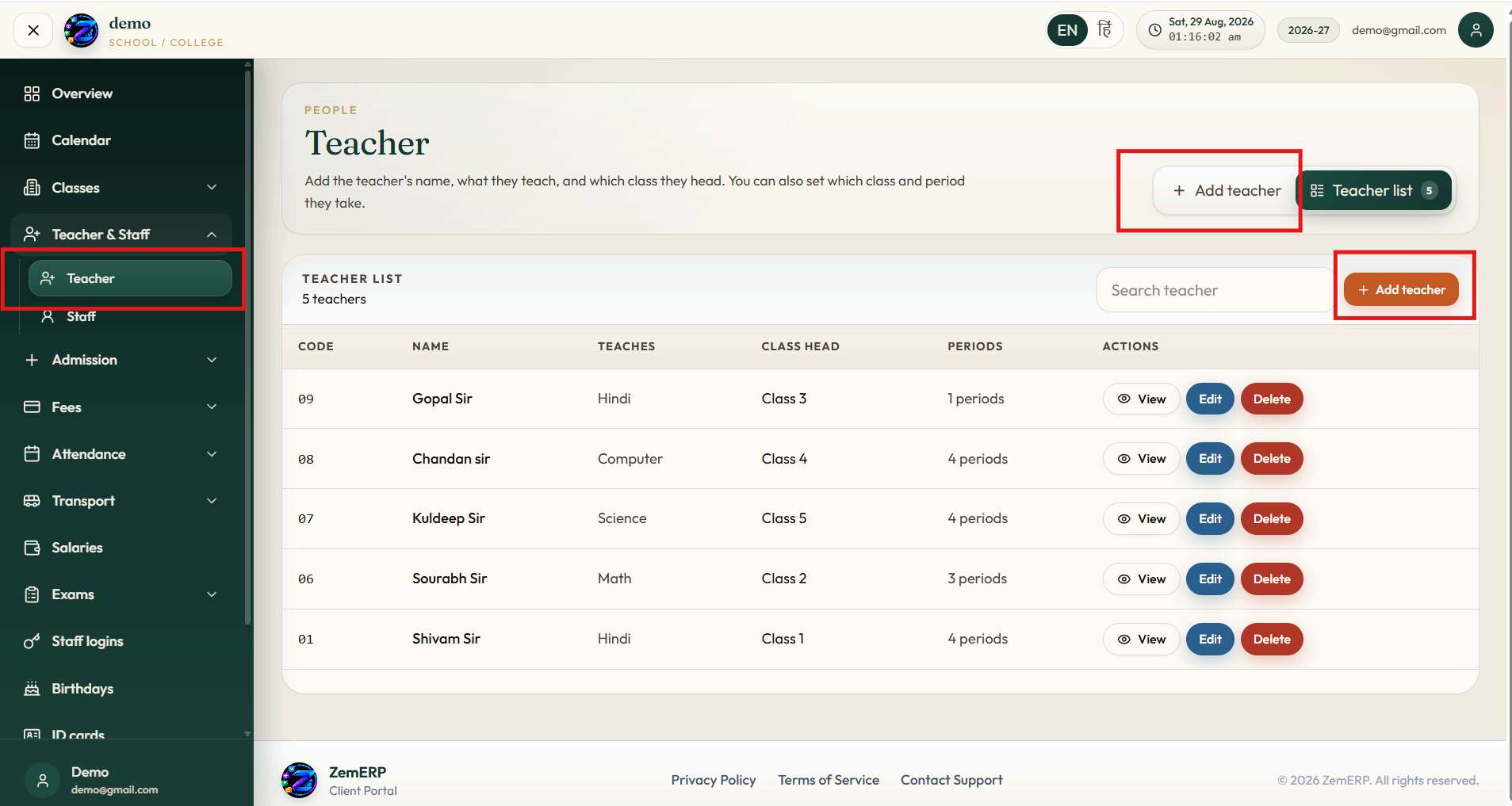Focus the Search teacher field
1512x806 pixels.
(1215, 290)
